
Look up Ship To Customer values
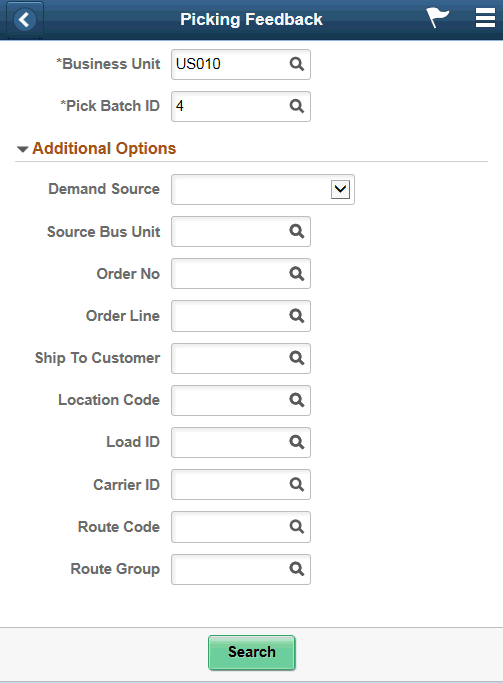(297, 358)
